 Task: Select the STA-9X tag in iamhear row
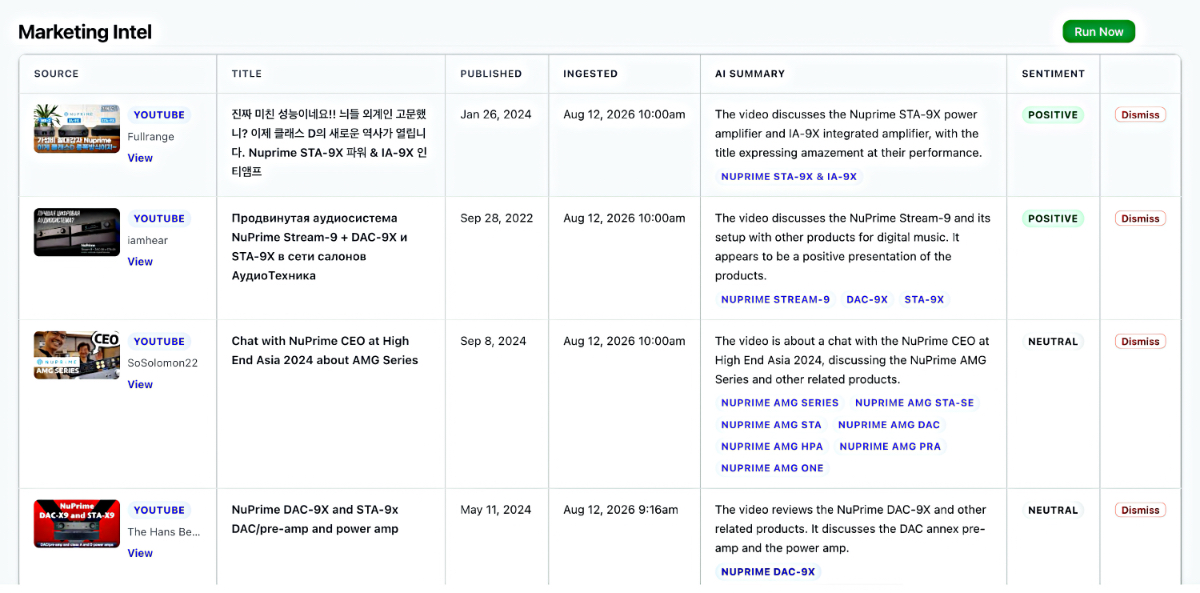[x=924, y=300]
